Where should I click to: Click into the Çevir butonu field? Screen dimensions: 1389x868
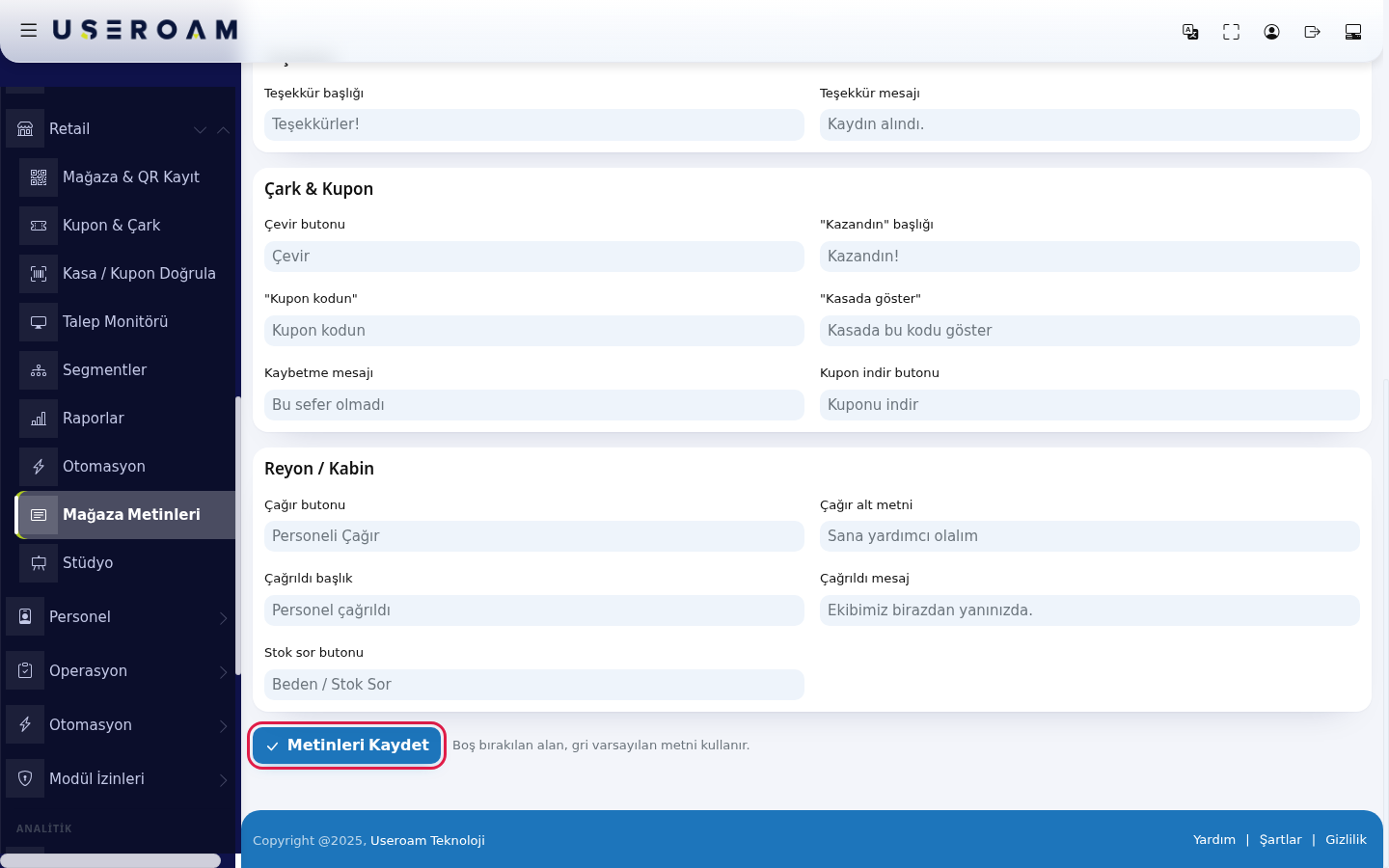coord(534,257)
